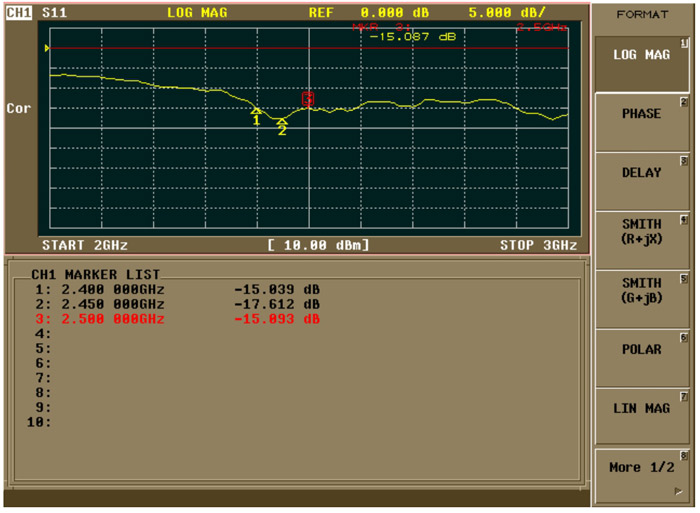Switch to SMITH (G+jB) format
The image size is (700, 513).
(x=642, y=299)
